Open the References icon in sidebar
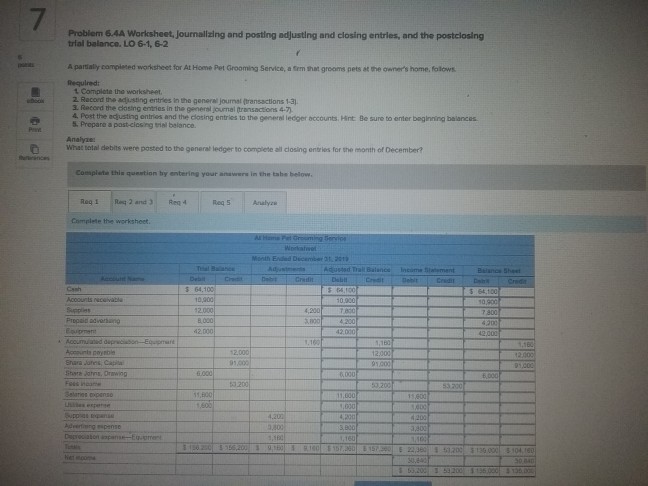Image resolution: width=648 pixels, height=486 pixels. 34,151
